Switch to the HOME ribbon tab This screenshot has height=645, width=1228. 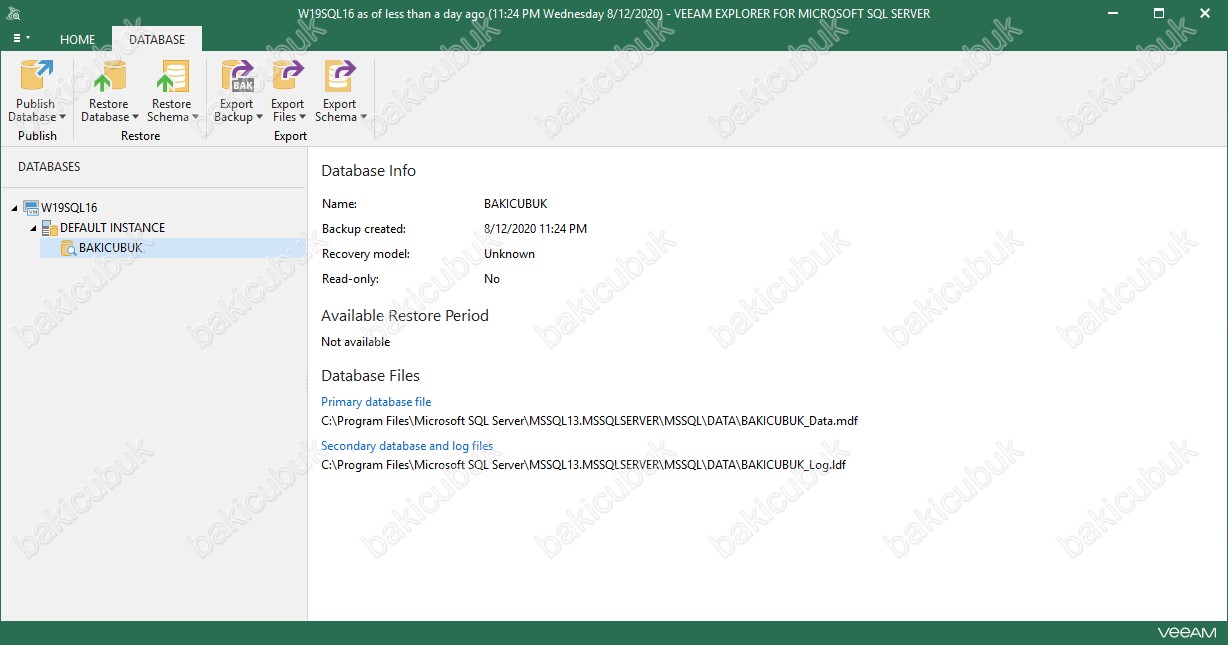point(78,40)
